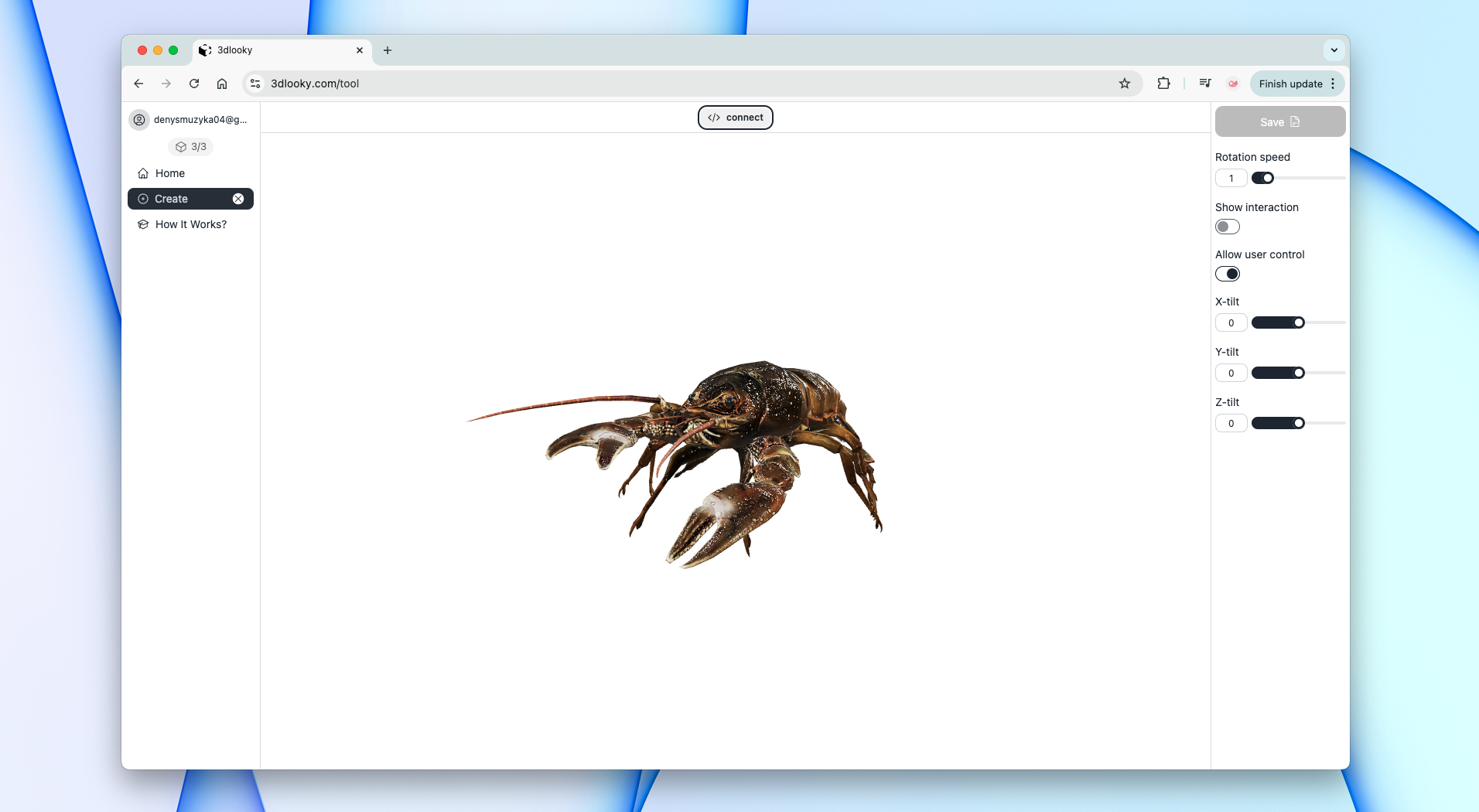Open How It Works? page

(190, 224)
